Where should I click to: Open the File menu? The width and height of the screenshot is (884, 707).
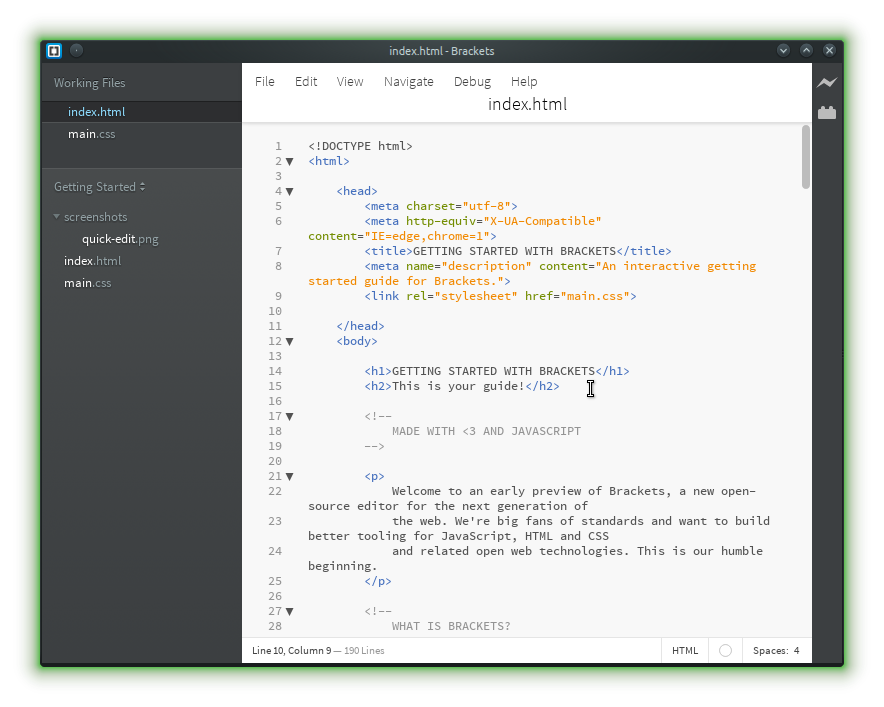(264, 82)
